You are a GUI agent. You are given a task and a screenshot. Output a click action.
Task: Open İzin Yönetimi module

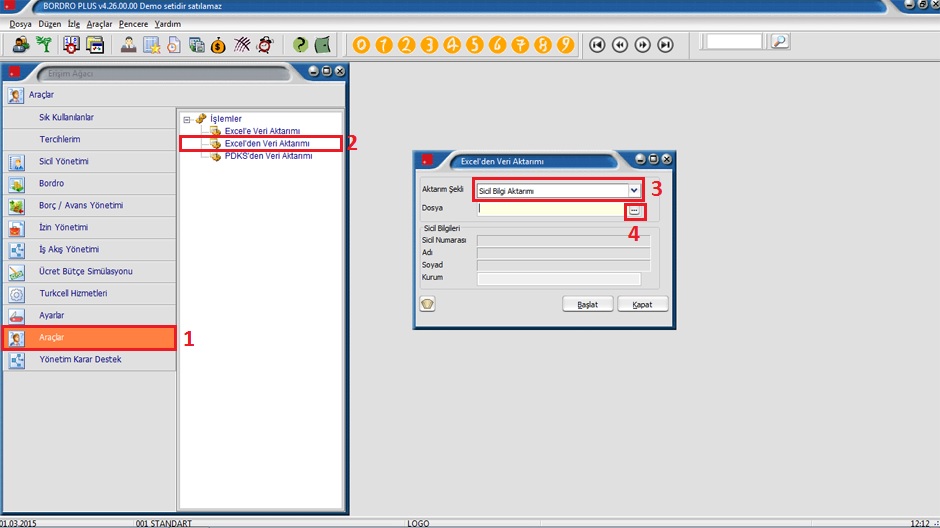[x=89, y=227]
